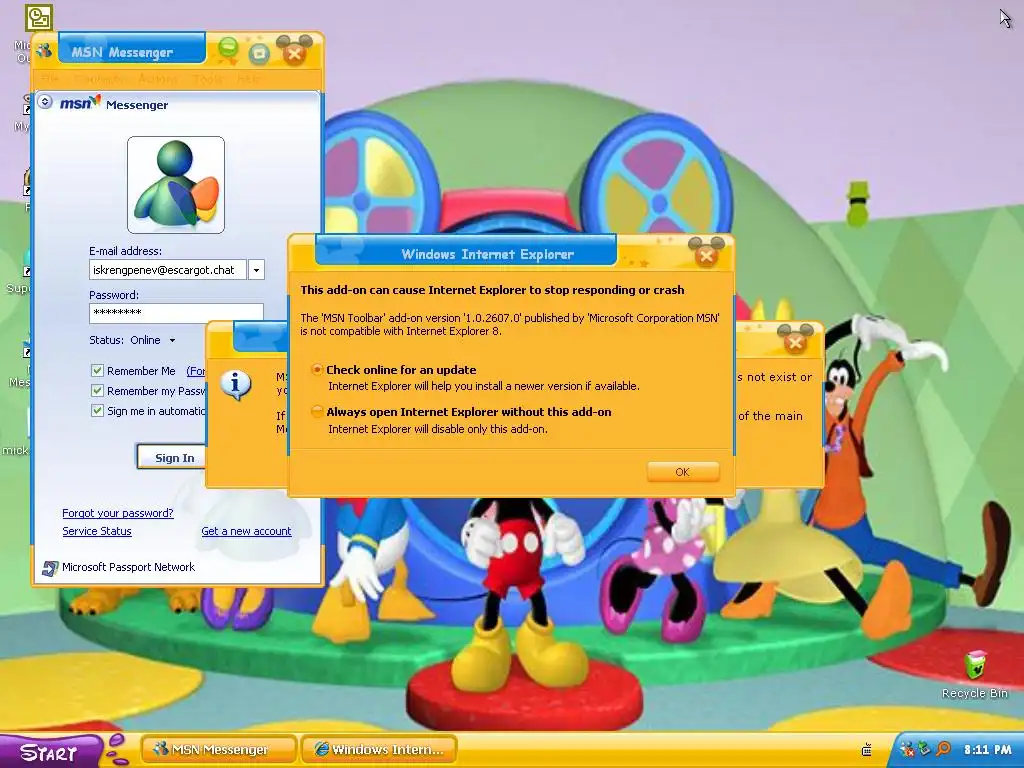Open the Microsoft Outlook desktop icon
Viewport: 1024px width, 768px height.
pyautogui.click(x=39, y=18)
